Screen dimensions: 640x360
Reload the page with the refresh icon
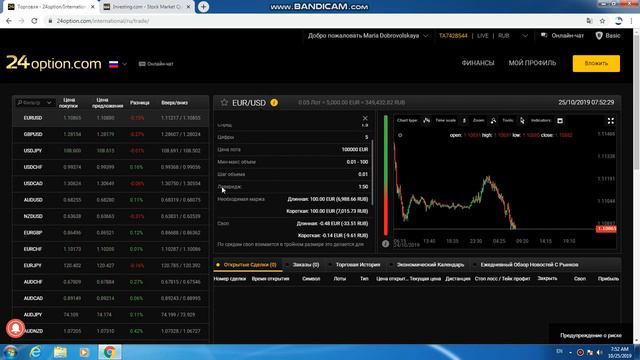click(34, 21)
